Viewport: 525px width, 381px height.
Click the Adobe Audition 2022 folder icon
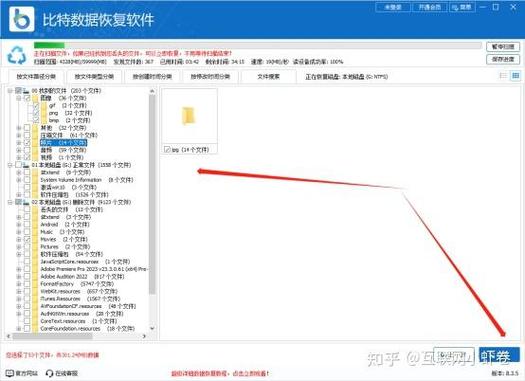pyautogui.click(x=35, y=277)
